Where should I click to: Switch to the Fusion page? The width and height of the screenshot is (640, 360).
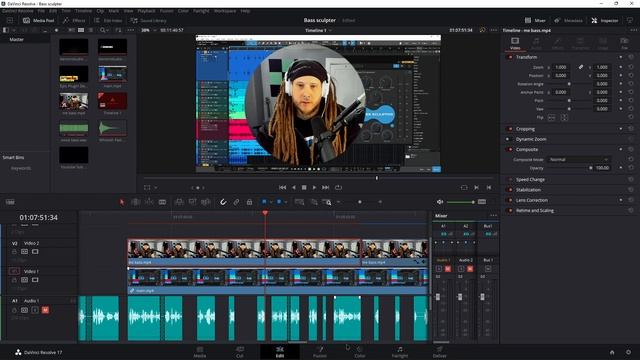coord(320,352)
